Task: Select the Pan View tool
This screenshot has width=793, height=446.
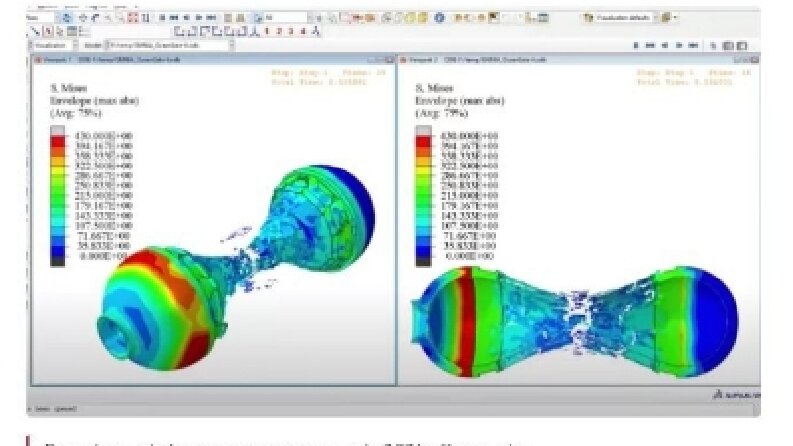Action: [83, 18]
